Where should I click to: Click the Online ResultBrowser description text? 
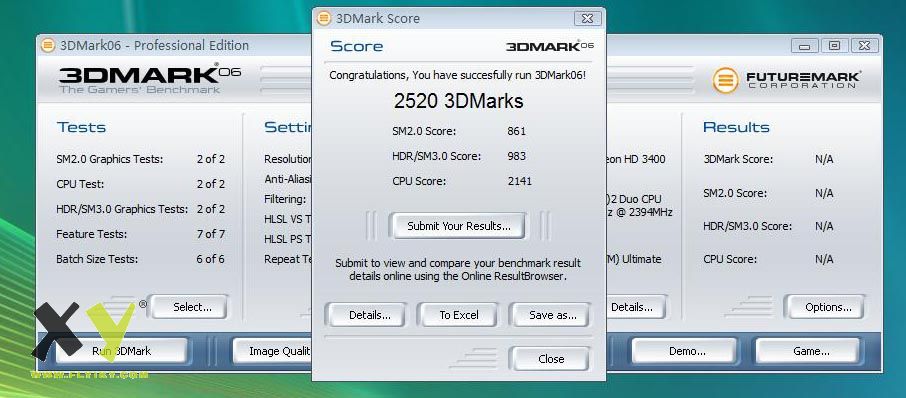pyautogui.click(x=458, y=270)
